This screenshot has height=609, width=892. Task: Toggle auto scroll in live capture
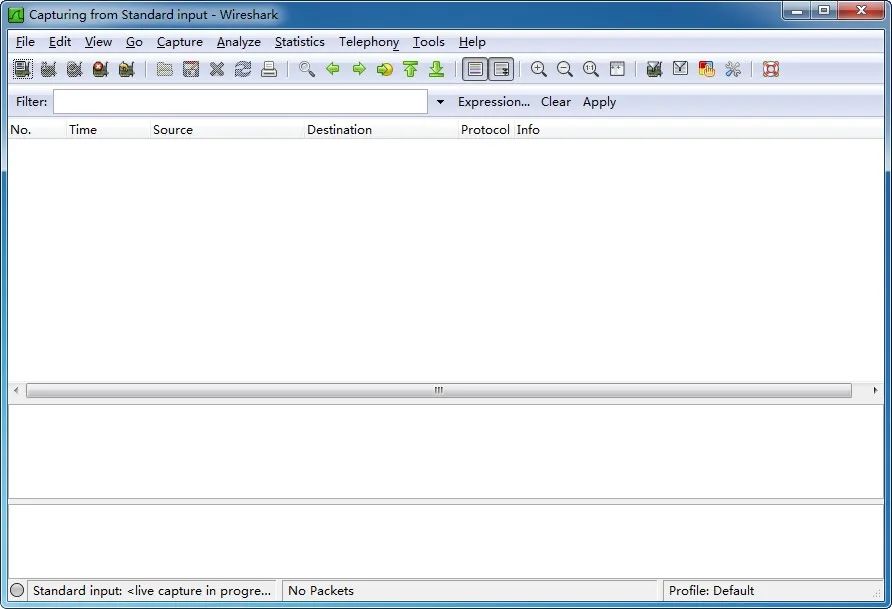pyautogui.click(x=501, y=69)
